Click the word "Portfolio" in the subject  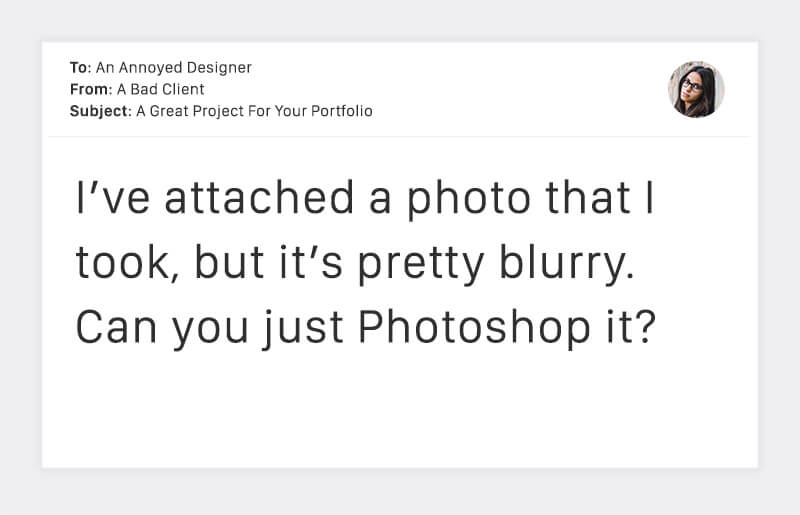tap(342, 111)
